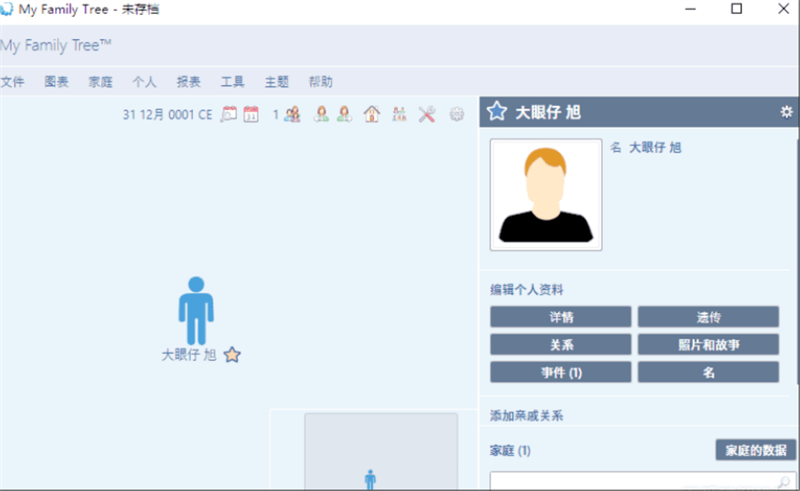Click the home person house icon
Viewport: 800px width, 491px height.
coord(372,114)
